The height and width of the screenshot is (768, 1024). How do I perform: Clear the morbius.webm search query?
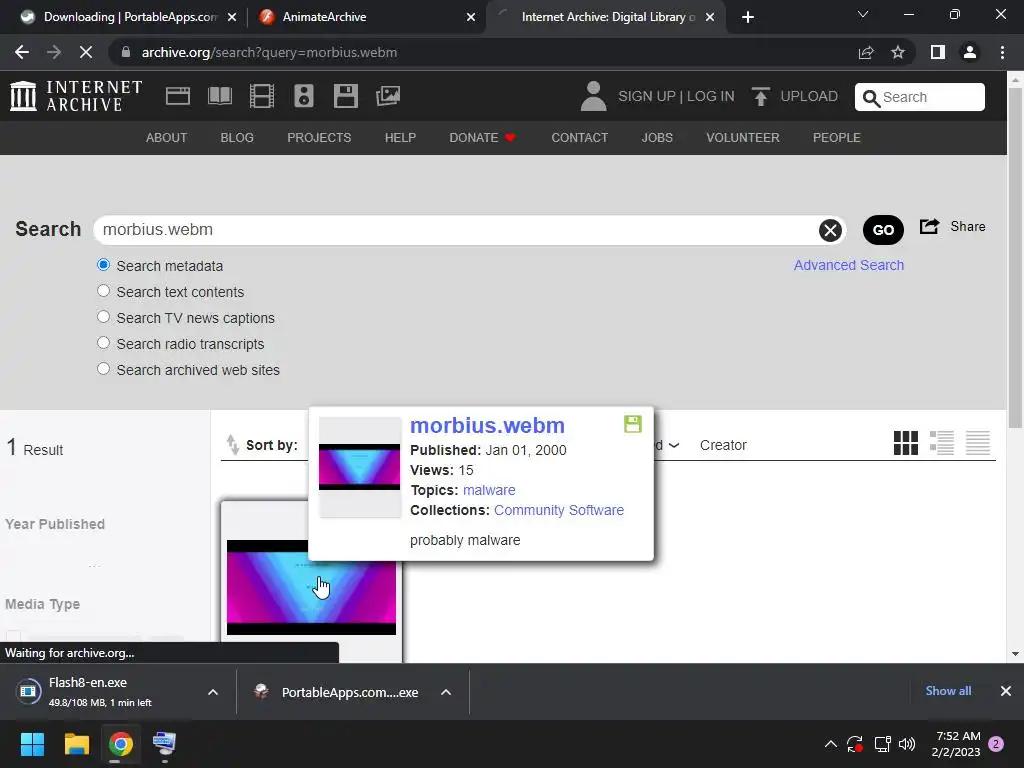point(830,230)
